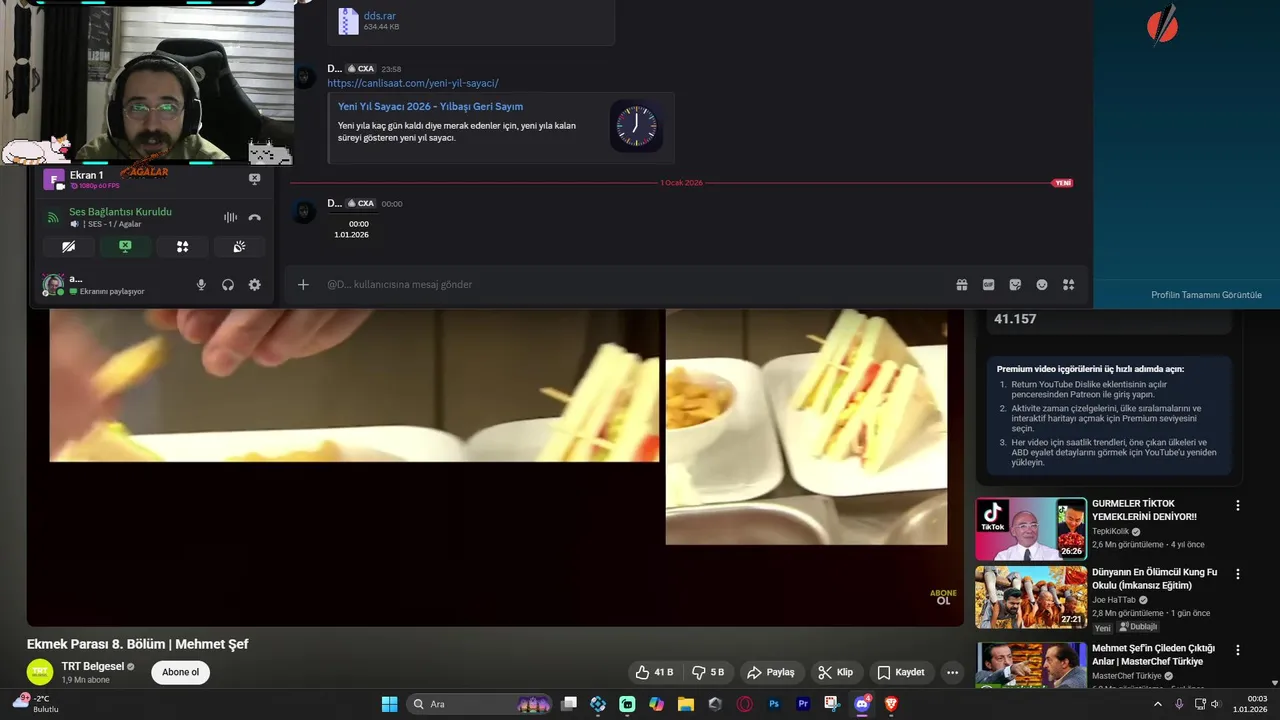Open Photoshop from the taskbar
Image resolution: width=1280 pixels, height=720 pixels.
click(774, 704)
